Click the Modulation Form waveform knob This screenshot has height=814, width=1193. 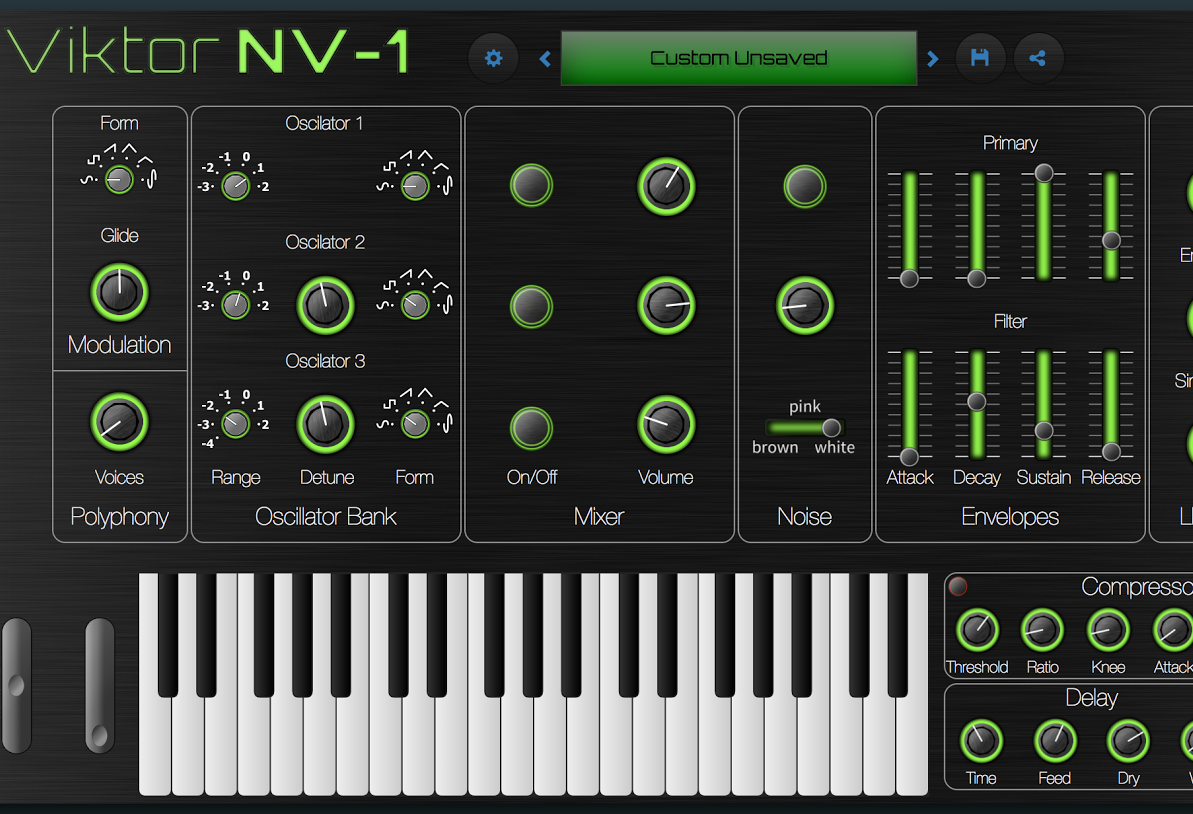coord(119,180)
